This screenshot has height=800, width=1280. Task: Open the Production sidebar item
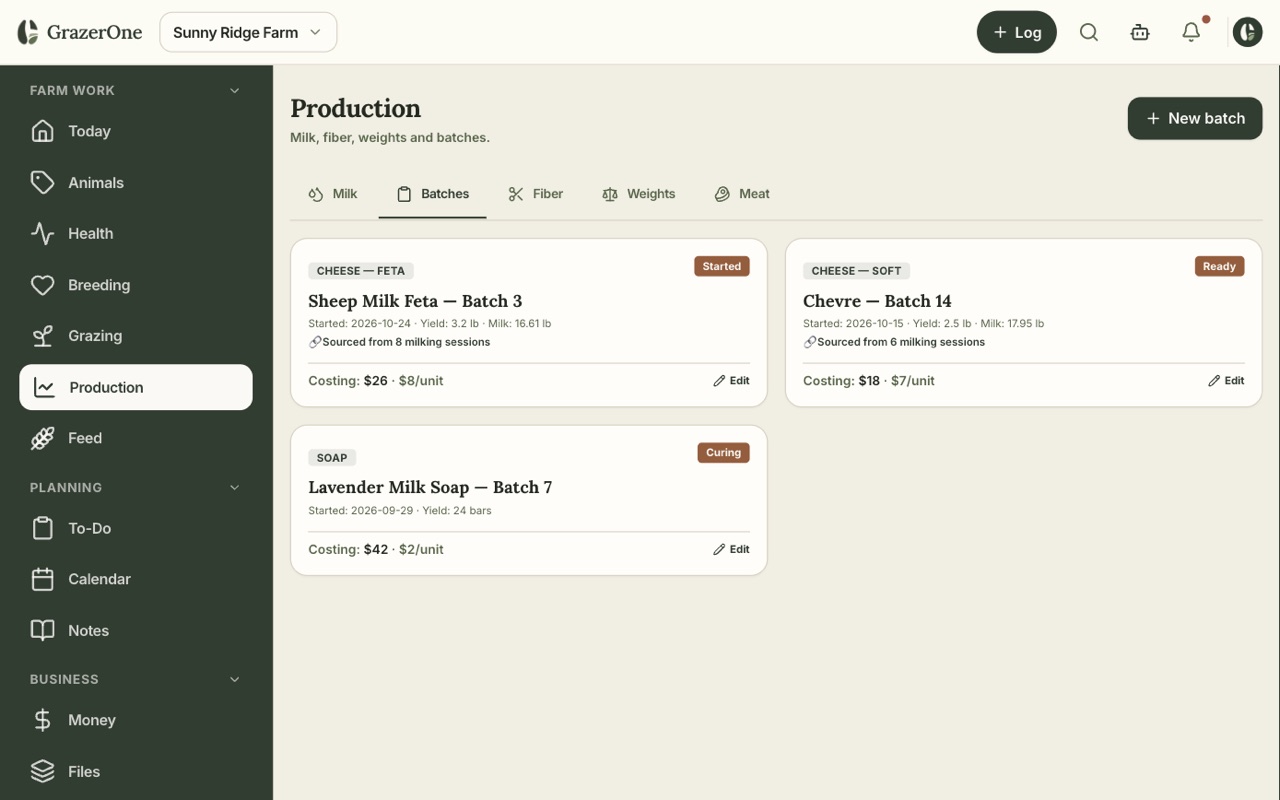click(x=136, y=387)
